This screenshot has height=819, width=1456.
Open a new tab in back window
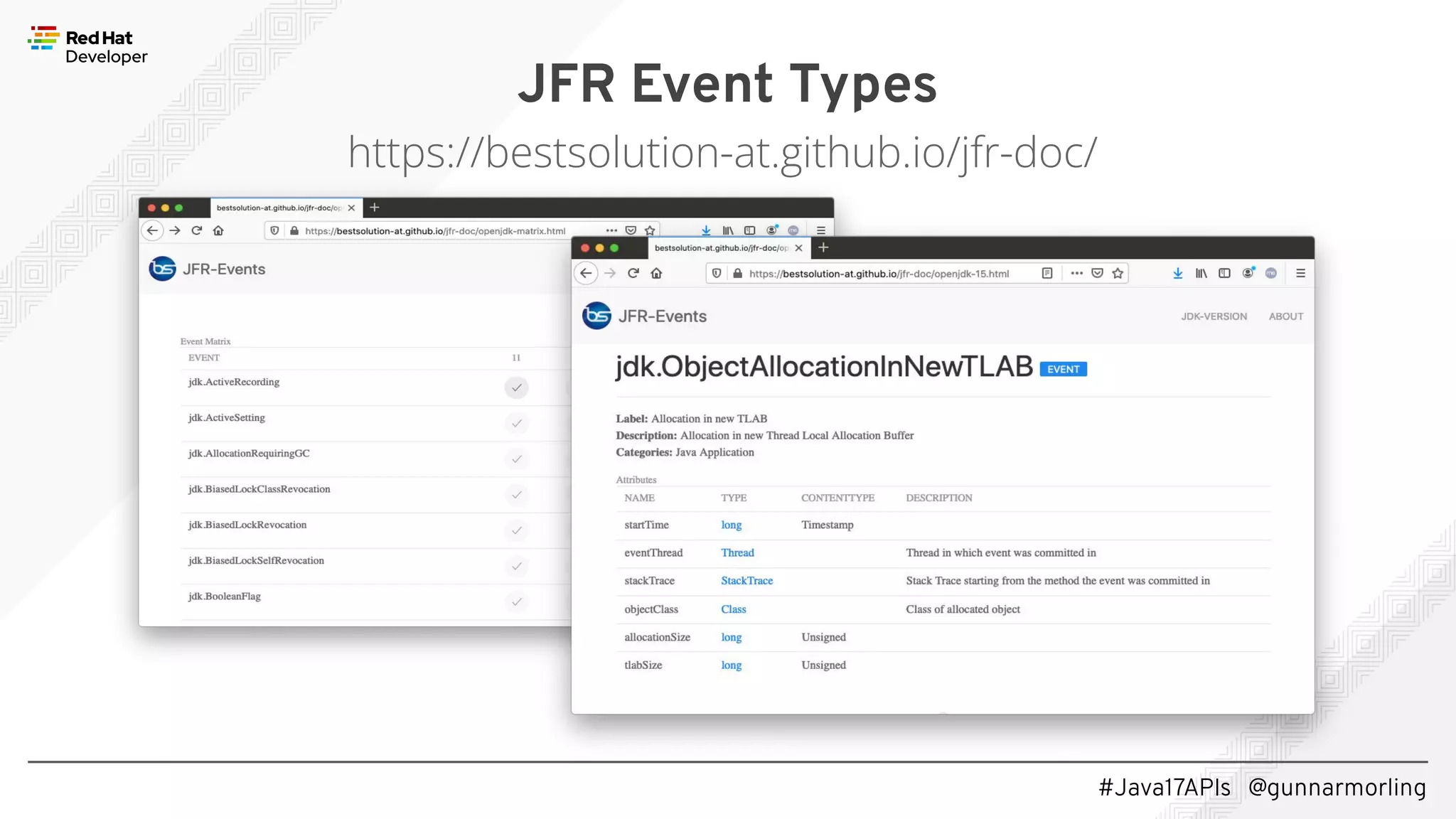[x=375, y=208]
